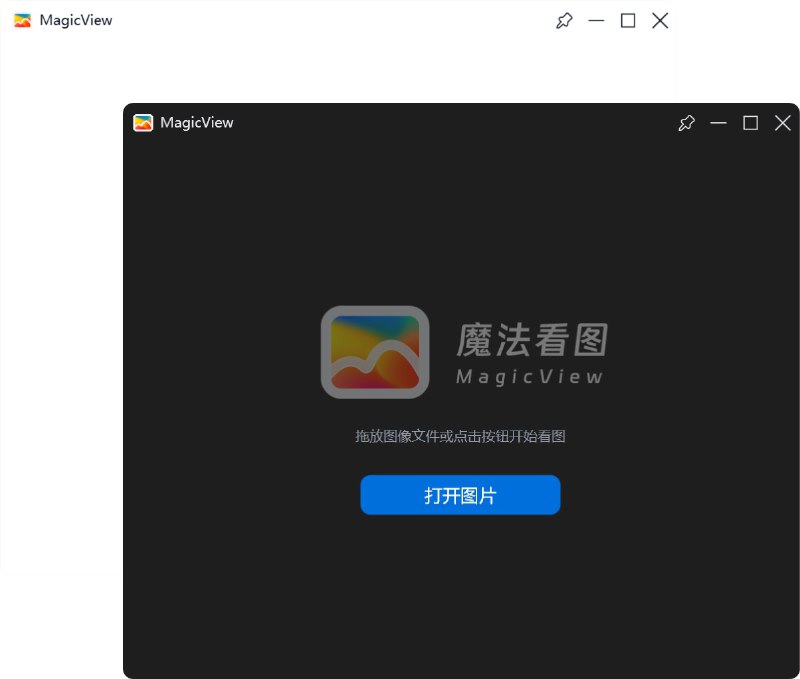Close the background MagicView window
This screenshot has width=800, height=679.
coord(659,20)
